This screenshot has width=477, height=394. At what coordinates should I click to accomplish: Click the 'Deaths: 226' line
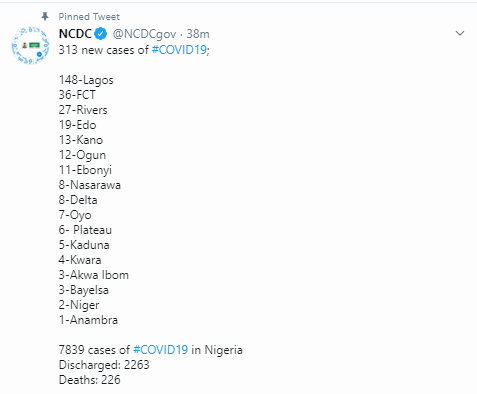click(89, 380)
